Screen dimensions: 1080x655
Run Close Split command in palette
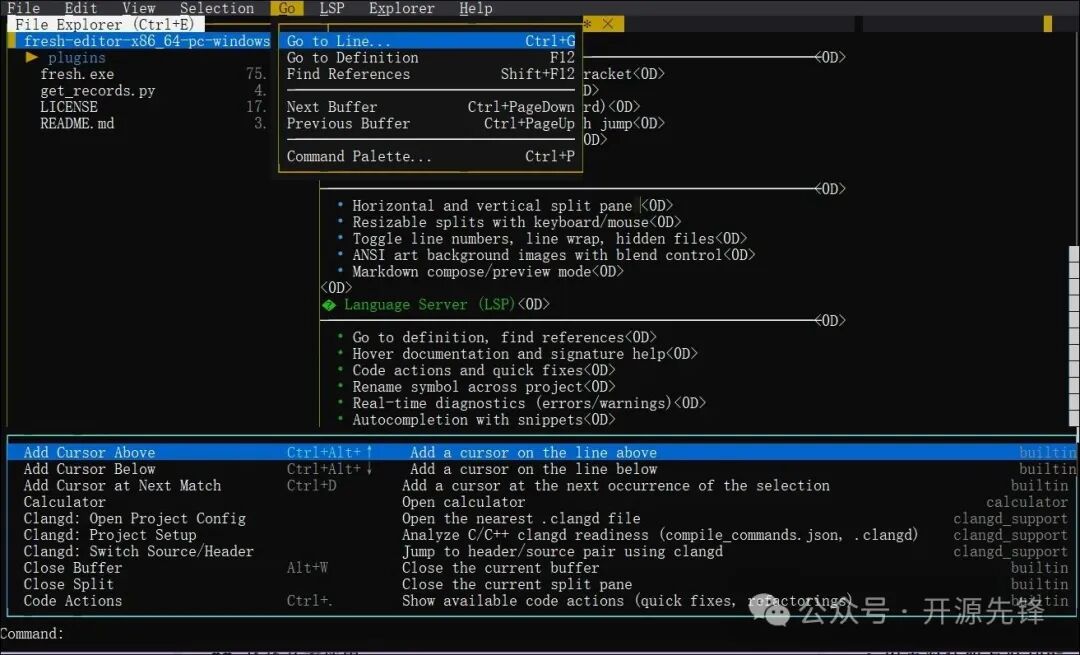[x=541, y=585]
